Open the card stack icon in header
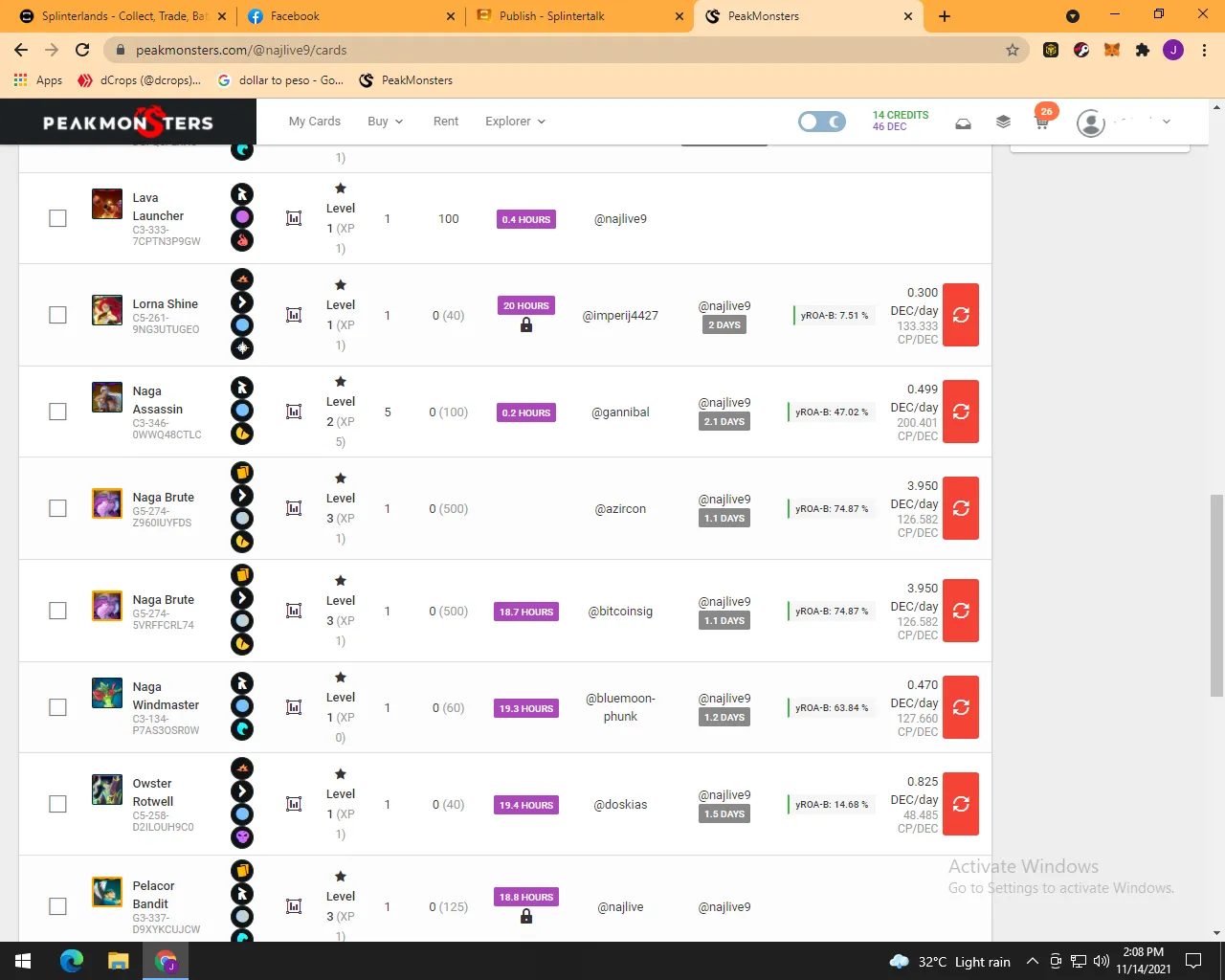 (x=1003, y=122)
